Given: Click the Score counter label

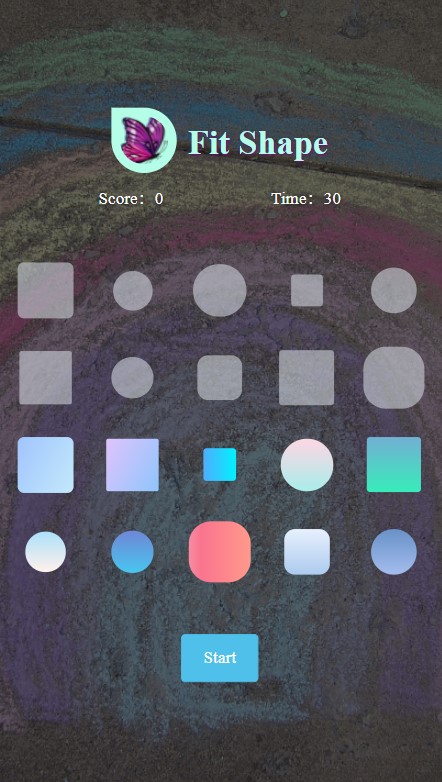Looking at the screenshot, I should coord(131,198).
